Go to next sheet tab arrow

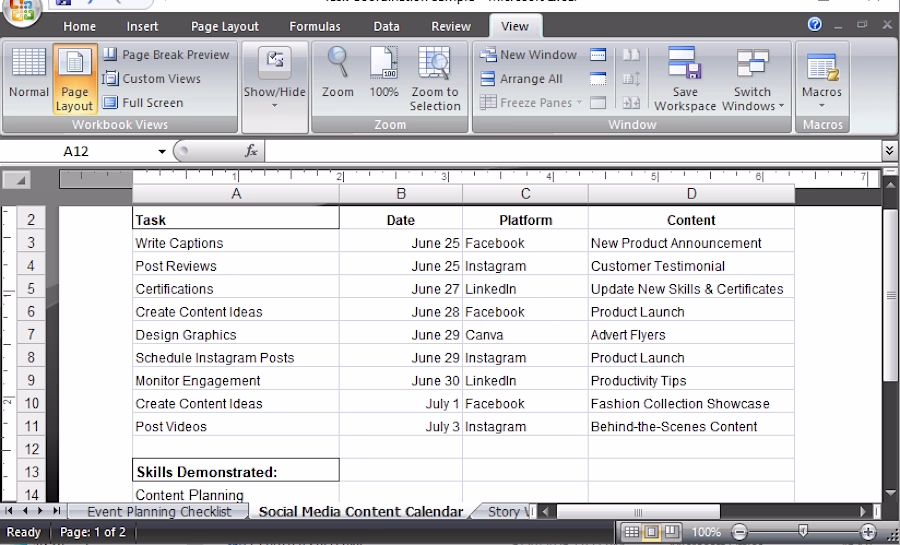click(40, 511)
